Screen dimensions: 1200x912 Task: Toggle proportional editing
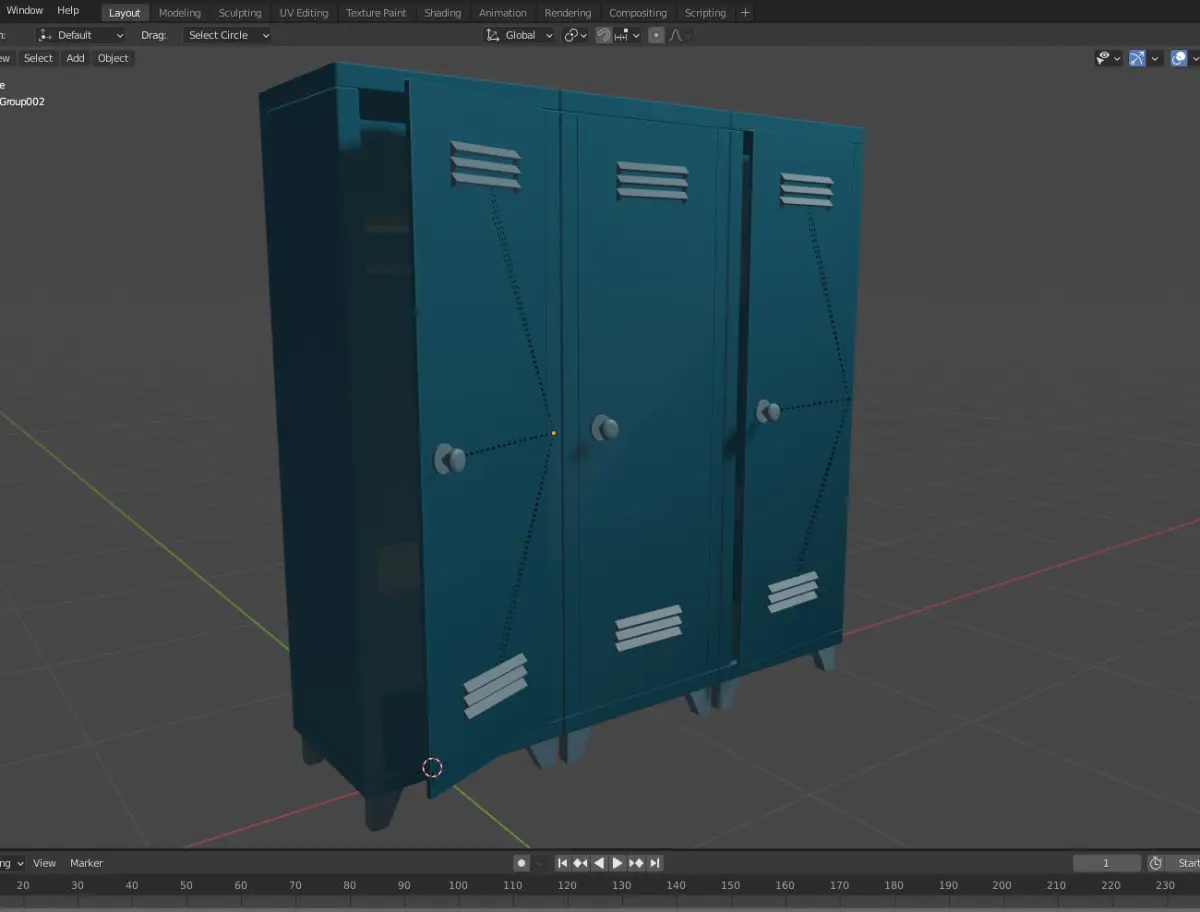click(x=656, y=35)
